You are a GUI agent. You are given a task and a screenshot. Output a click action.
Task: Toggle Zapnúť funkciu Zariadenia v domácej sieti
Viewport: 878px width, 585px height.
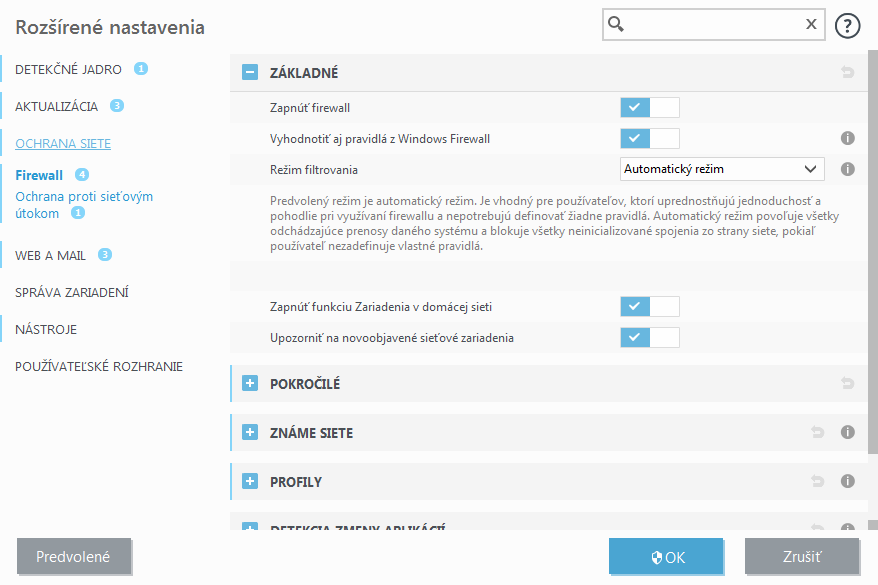tap(649, 306)
